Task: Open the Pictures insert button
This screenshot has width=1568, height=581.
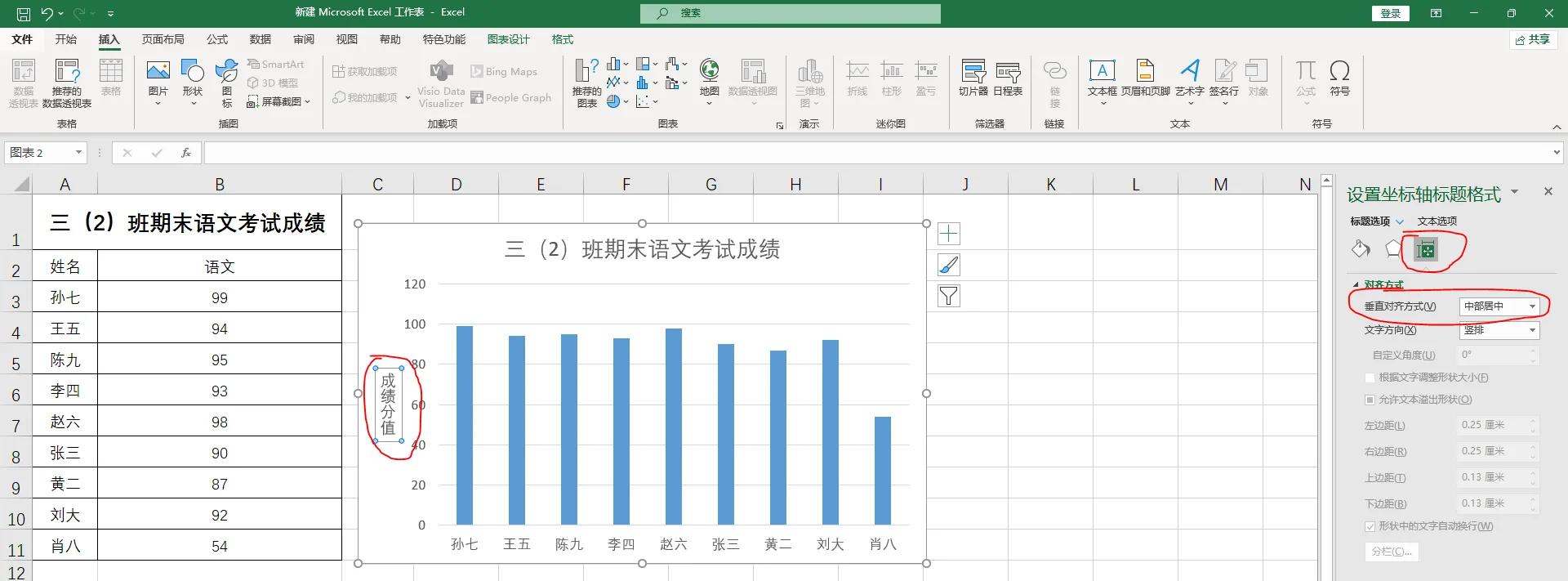Action: (158, 79)
